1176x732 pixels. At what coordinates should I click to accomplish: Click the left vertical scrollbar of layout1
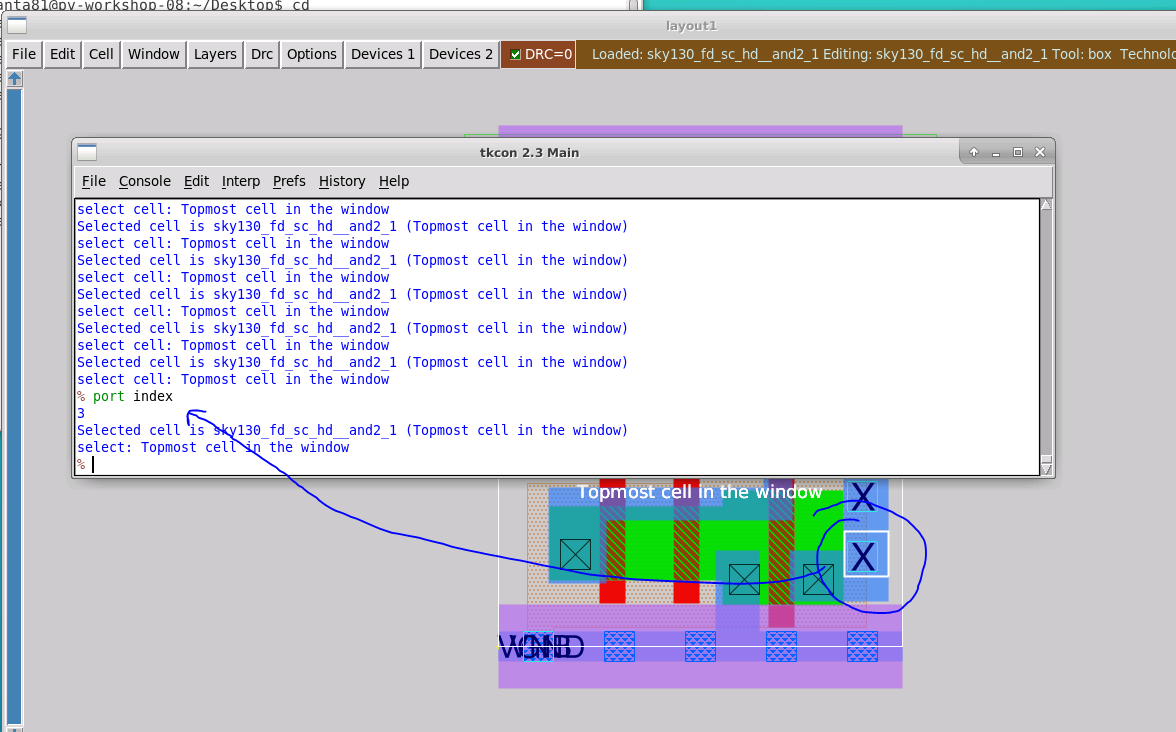[x=14, y=405]
